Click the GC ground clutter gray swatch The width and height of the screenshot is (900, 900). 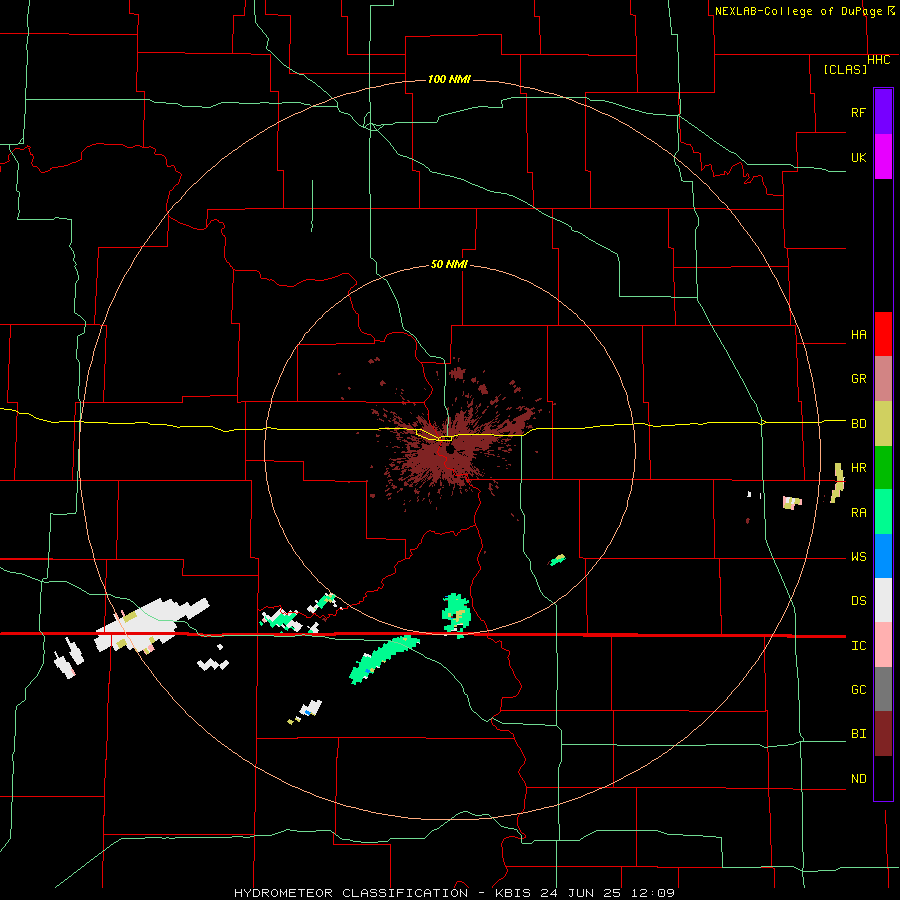(883, 689)
